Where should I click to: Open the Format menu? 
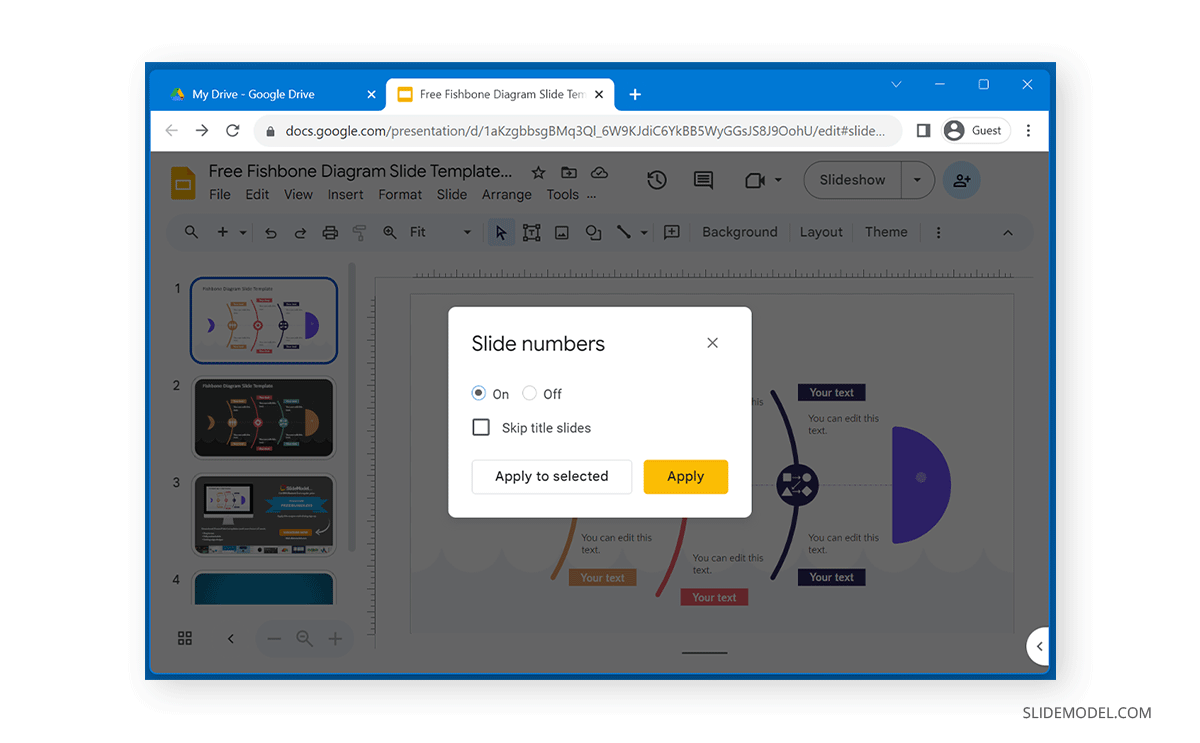click(x=400, y=195)
